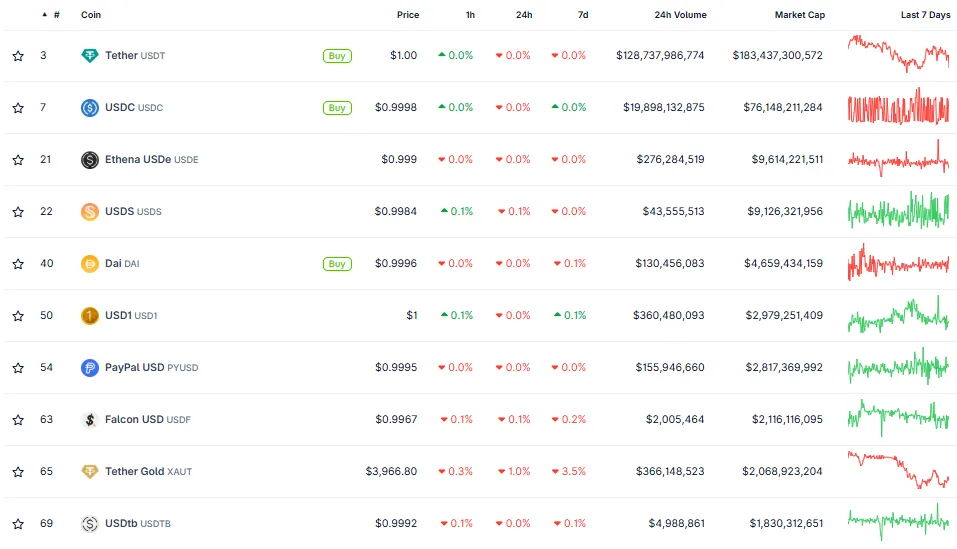Image resolution: width=957 pixels, height=549 pixels.
Task: Toggle the favorite star for USD1
Action: click(x=18, y=316)
